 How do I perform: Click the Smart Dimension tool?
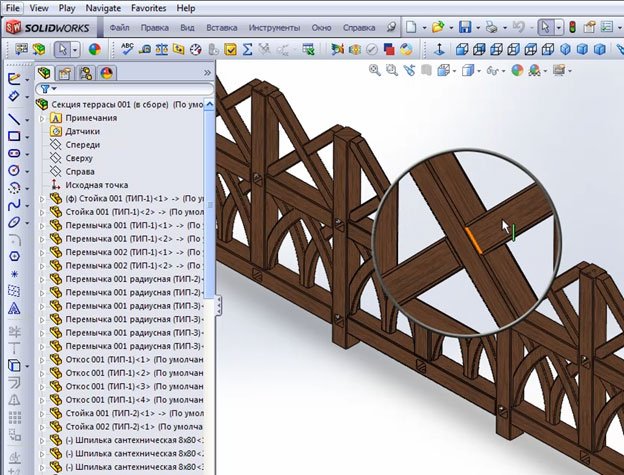coord(13,97)
